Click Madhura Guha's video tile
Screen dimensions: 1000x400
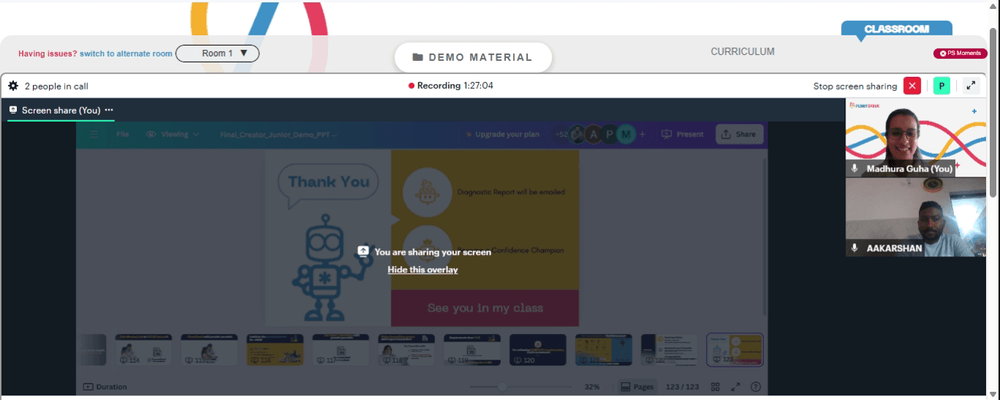pyautogui.click(x=915, y=137)
